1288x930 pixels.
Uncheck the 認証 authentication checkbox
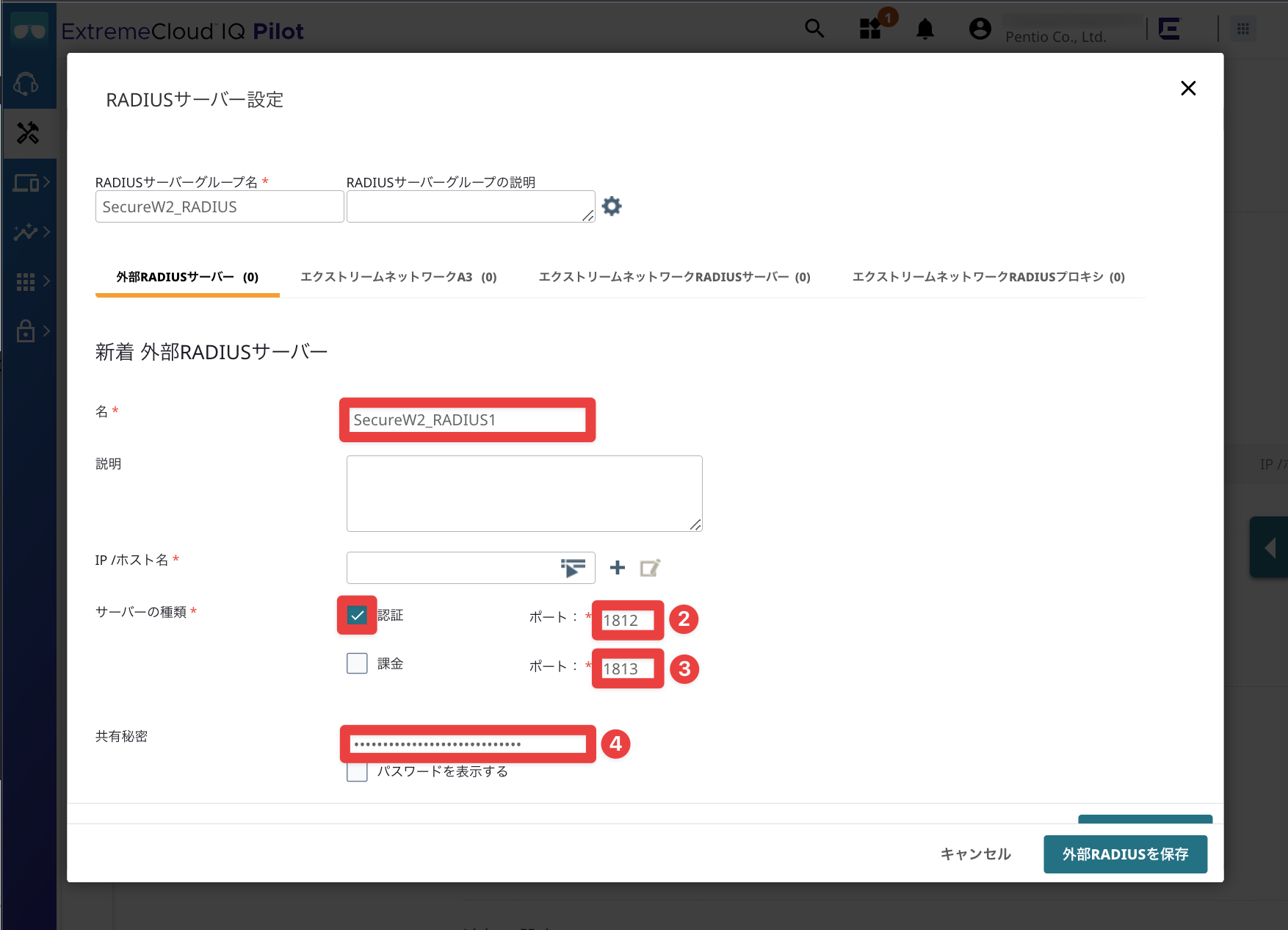[x=357, y=615]
